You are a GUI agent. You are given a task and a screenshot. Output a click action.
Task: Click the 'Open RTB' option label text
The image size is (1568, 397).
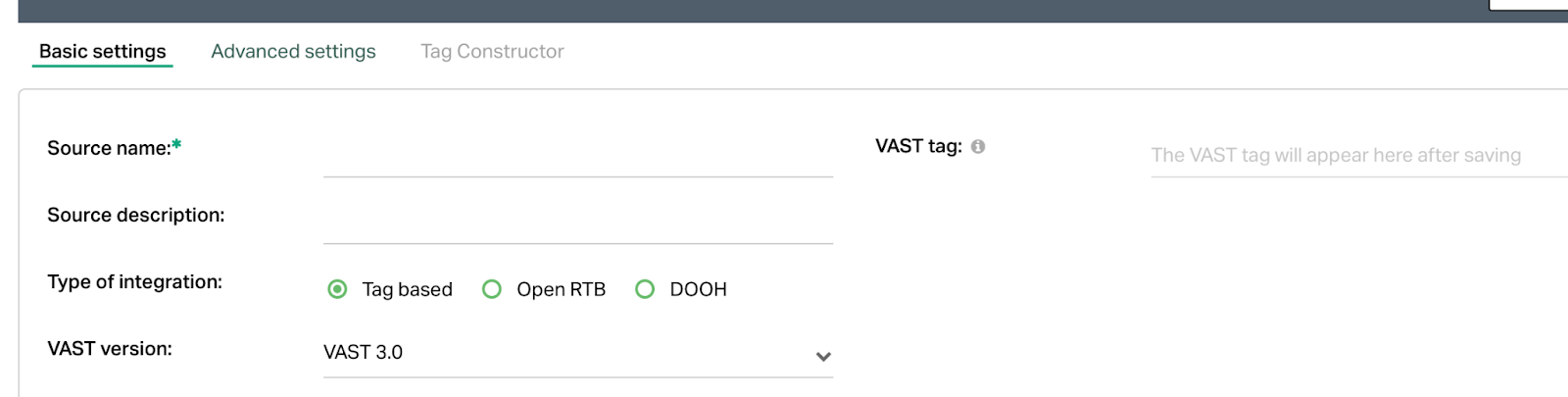tap(562, 289)
